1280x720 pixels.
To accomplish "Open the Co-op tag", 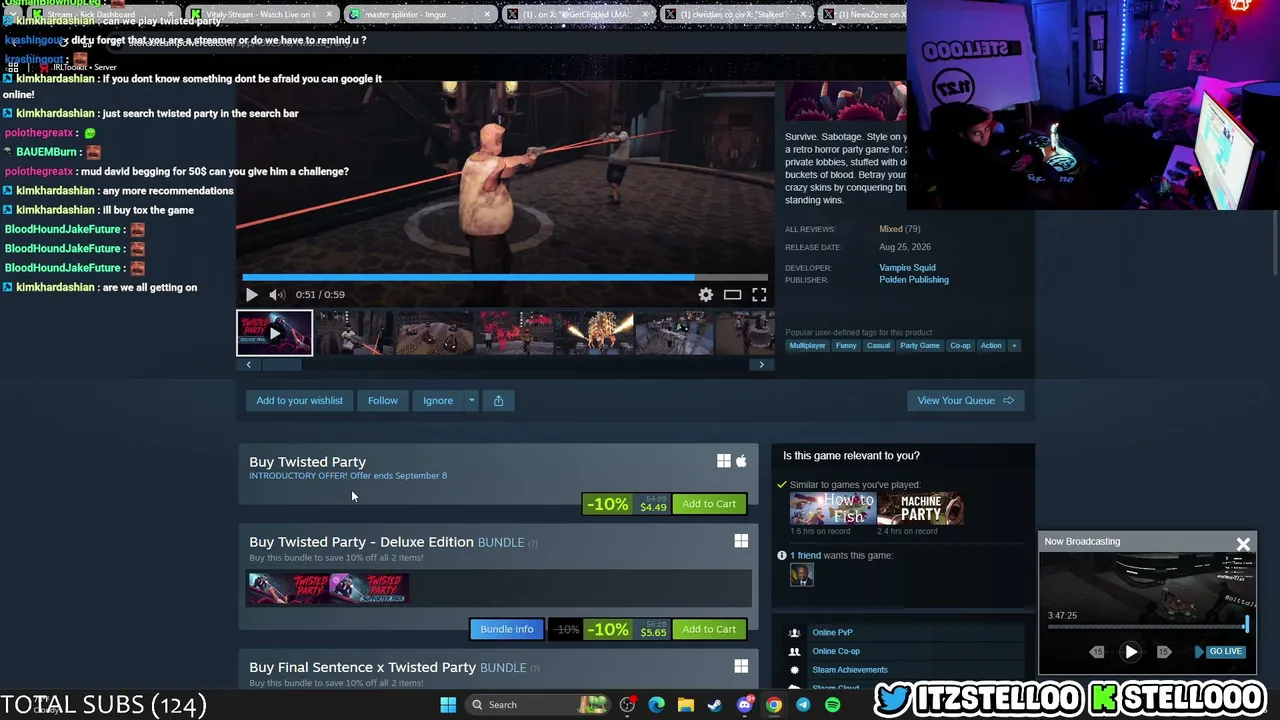I will point(960,346).
